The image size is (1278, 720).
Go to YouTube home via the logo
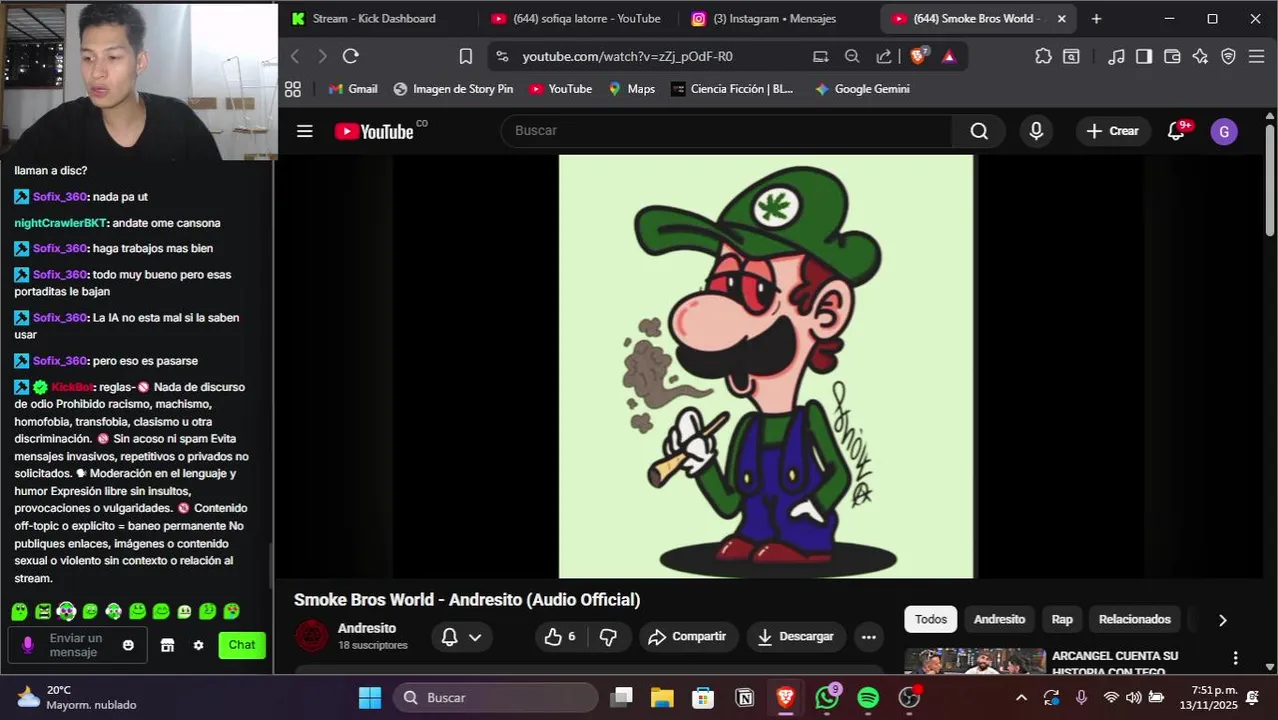[x=374, y=131]
